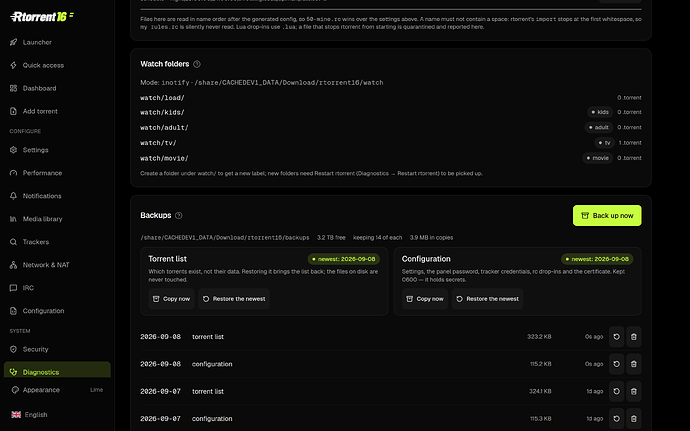Click the Appearance palette icon
The image size is (690, 431).
point(15,390)
